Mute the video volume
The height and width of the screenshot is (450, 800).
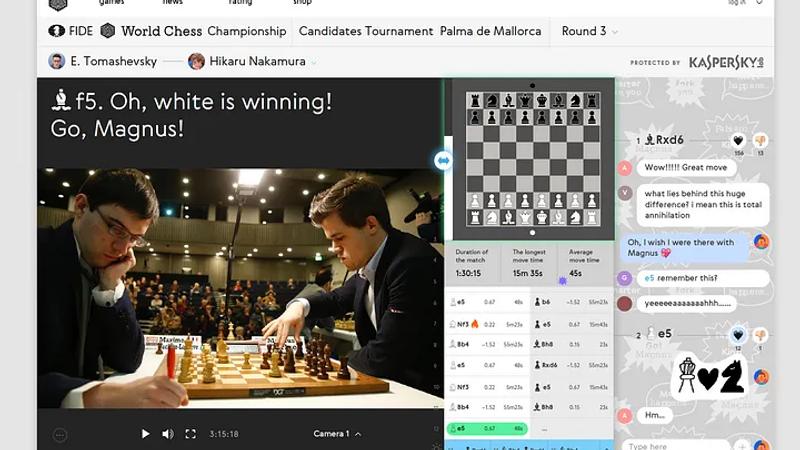[168, 434]
